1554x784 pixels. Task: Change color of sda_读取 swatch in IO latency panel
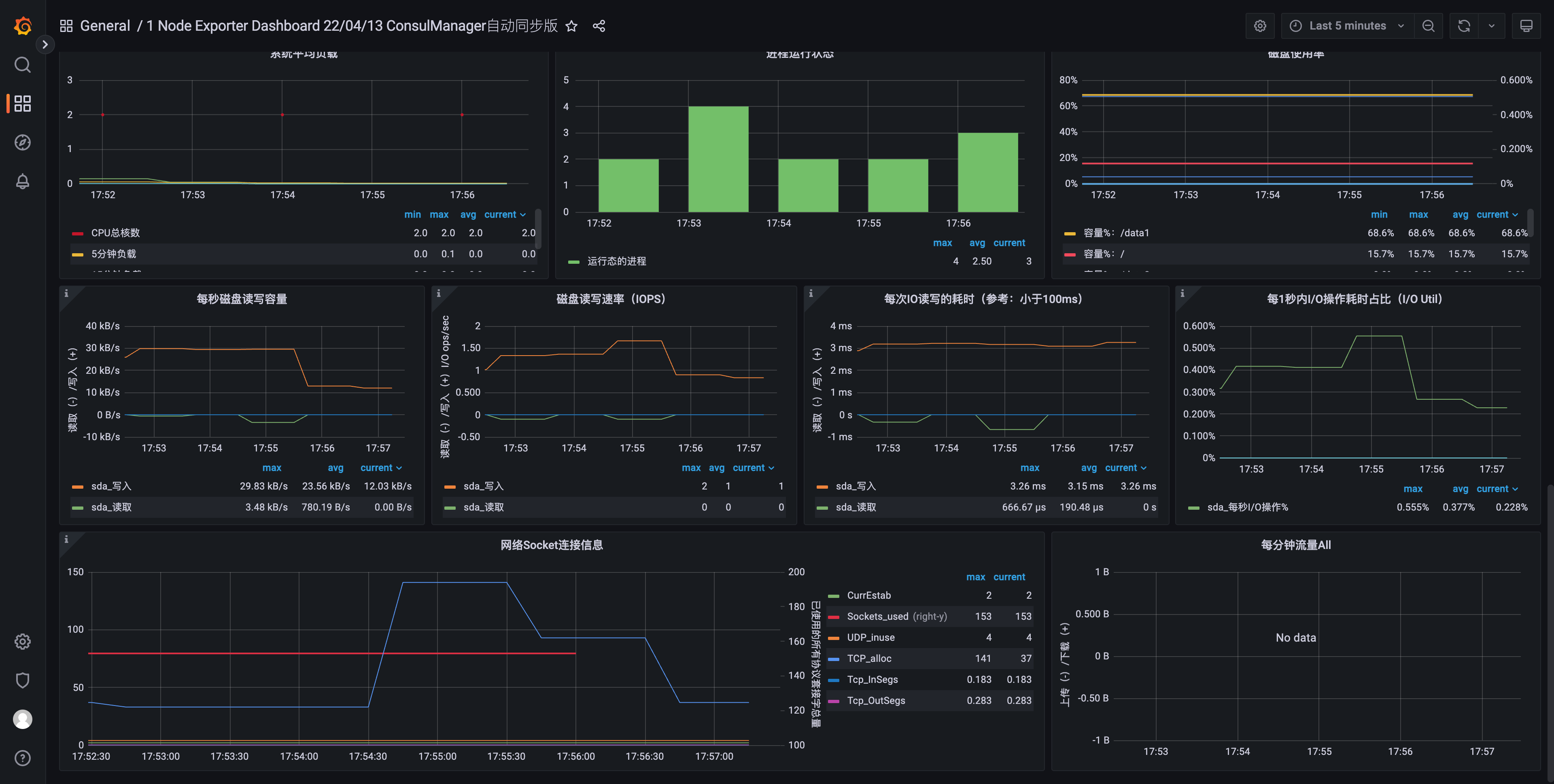tap(822, 509)
